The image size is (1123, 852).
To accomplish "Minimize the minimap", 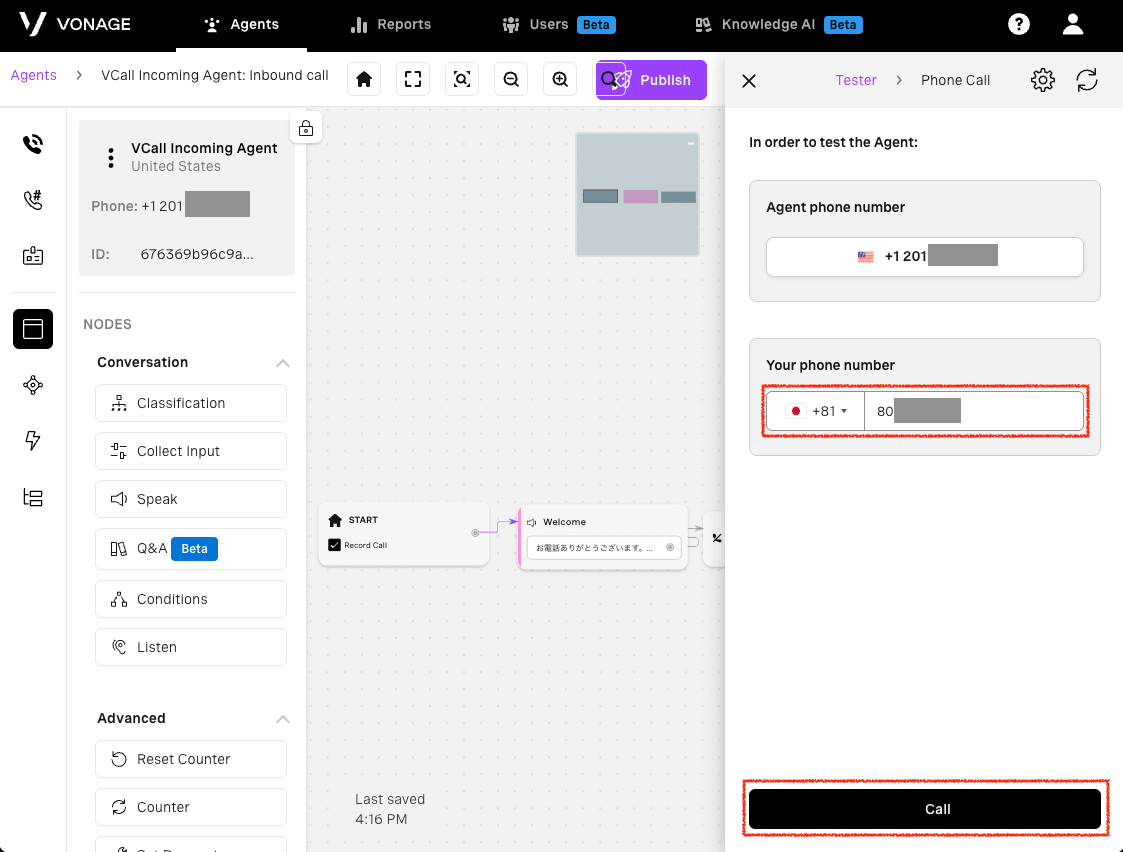I will [x=691, y=143].
